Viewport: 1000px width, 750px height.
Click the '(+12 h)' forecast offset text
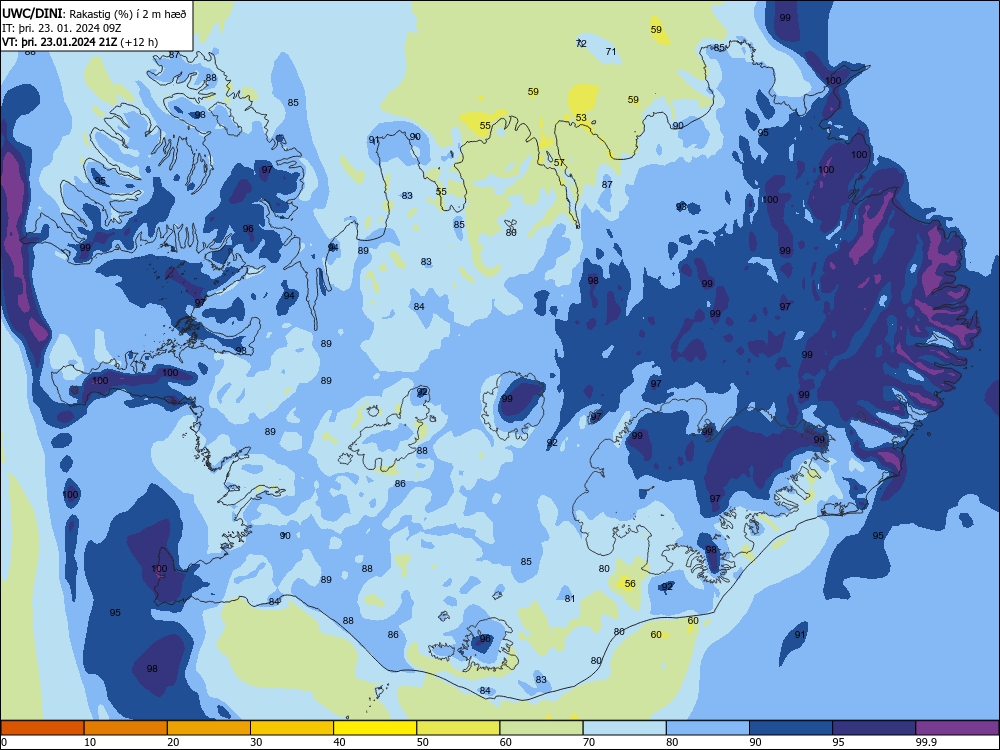(x=140, y=42)
